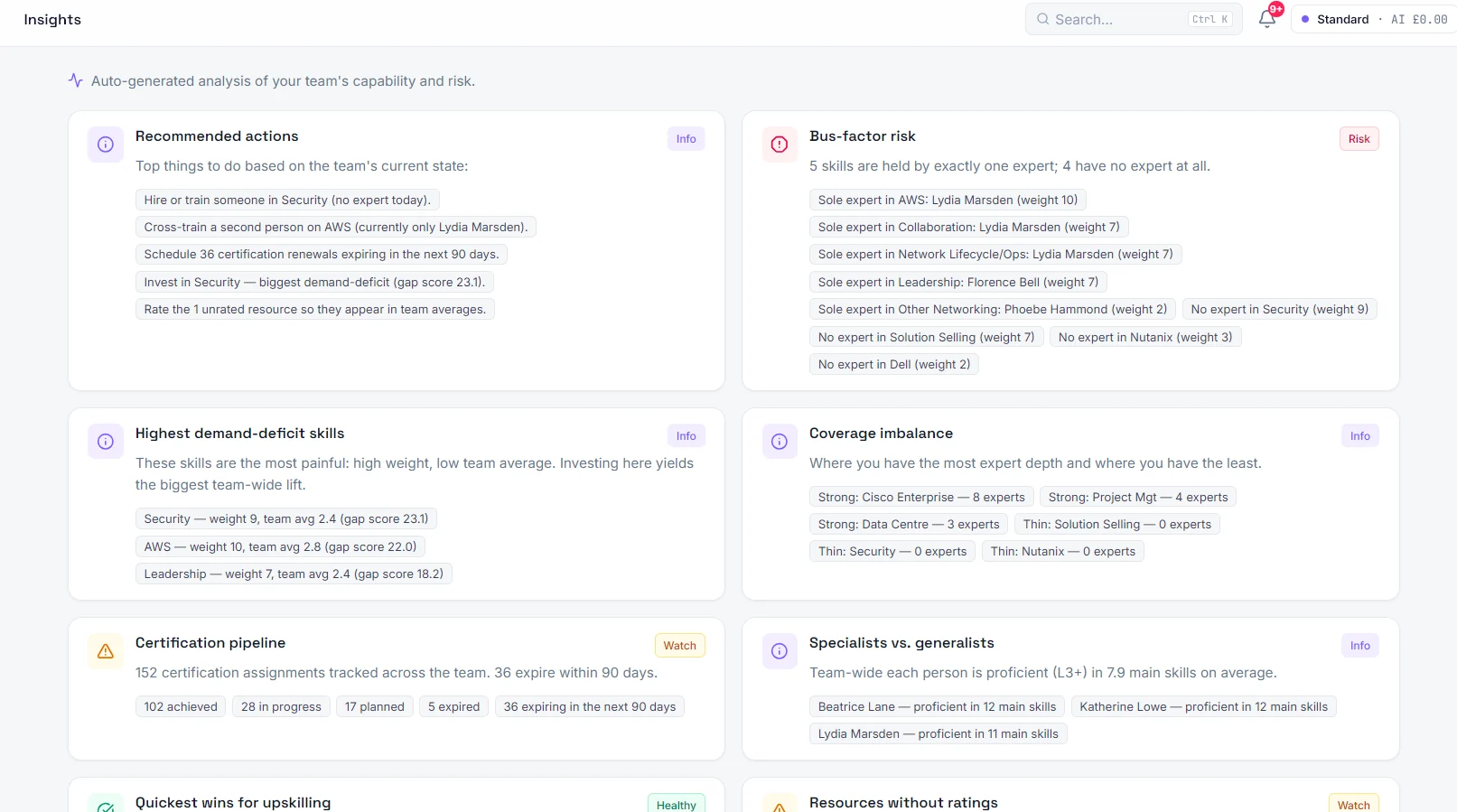Click the Highest demand-deficit skills card icon
1457x812 pixels.
[x=106, y=442]
